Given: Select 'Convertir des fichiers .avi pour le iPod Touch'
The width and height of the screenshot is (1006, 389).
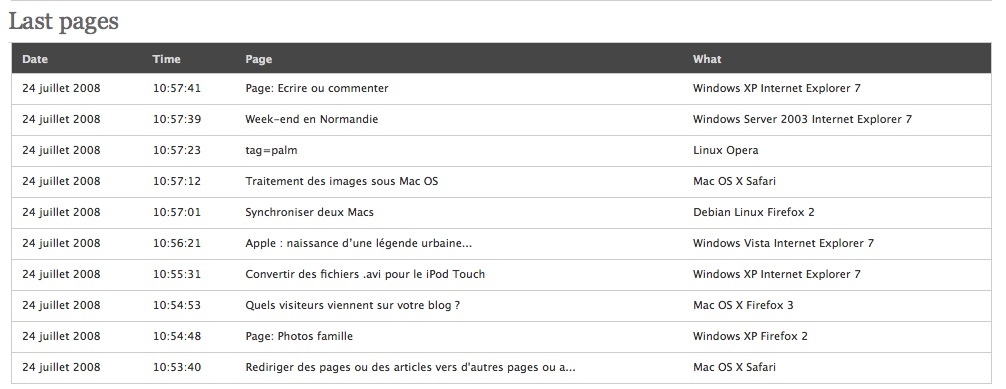Looking at the screenshot, I should pos(365,274).
